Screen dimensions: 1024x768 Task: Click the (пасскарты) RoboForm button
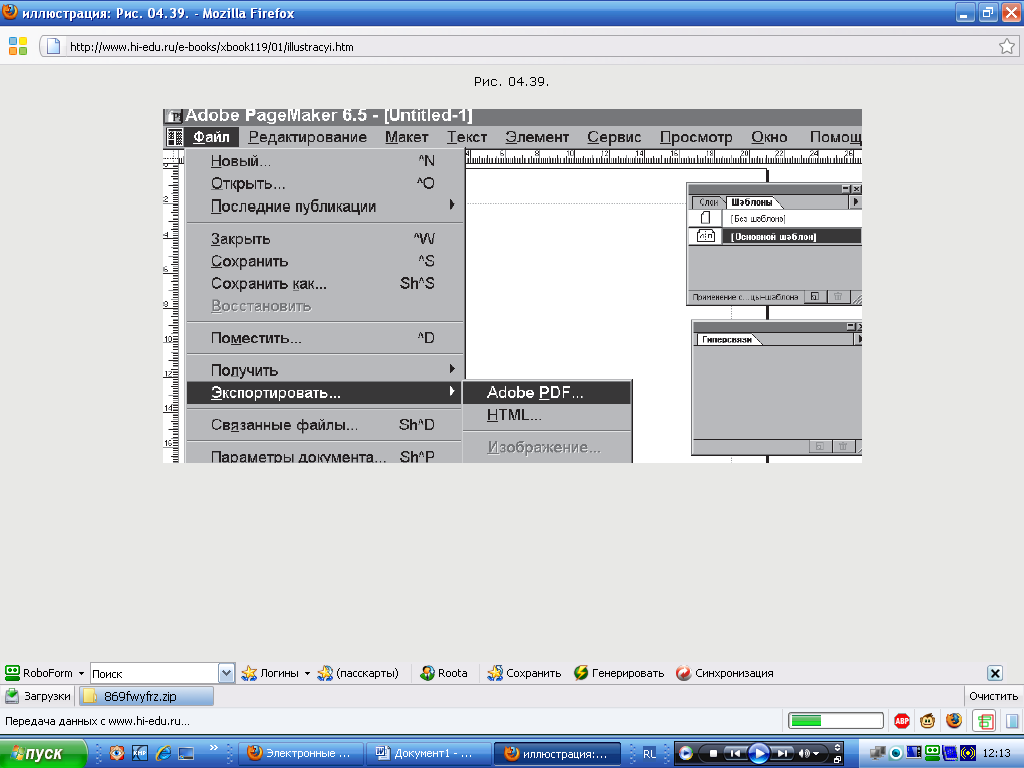(x=358, y=673)
